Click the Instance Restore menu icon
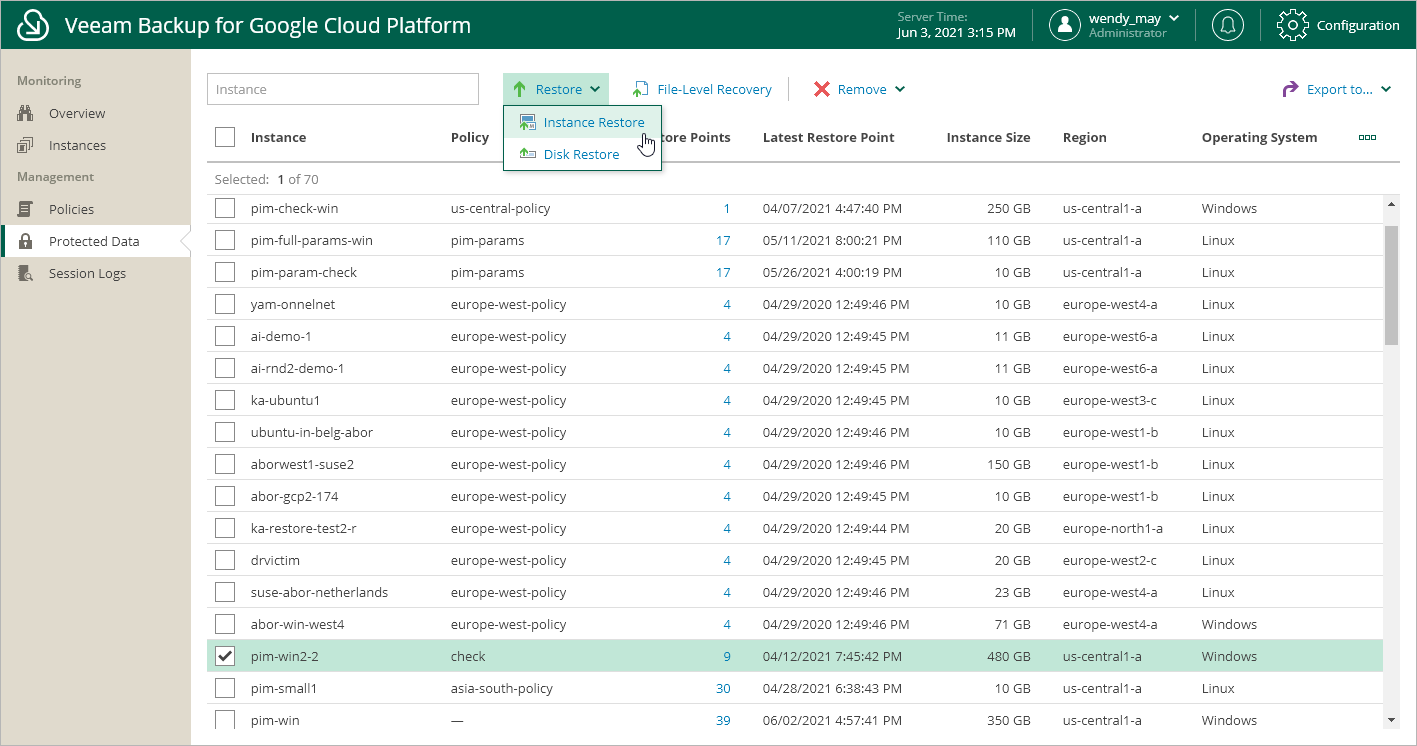Image resolution: width=1417 pixels, height=746 pixels. pos(527,122)
